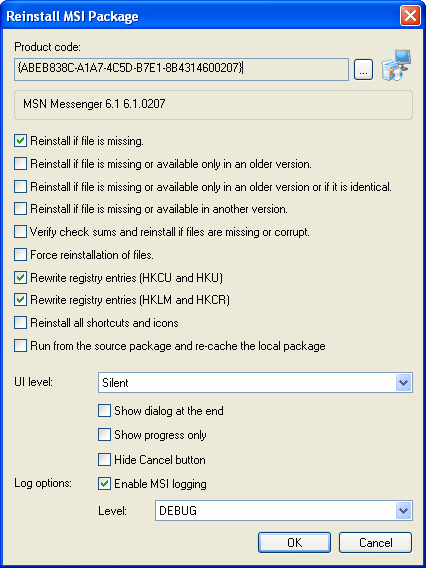The height and width of the screenshot is (568, 426).
Task: Enable reinstall if another version available
Action: 21,209
